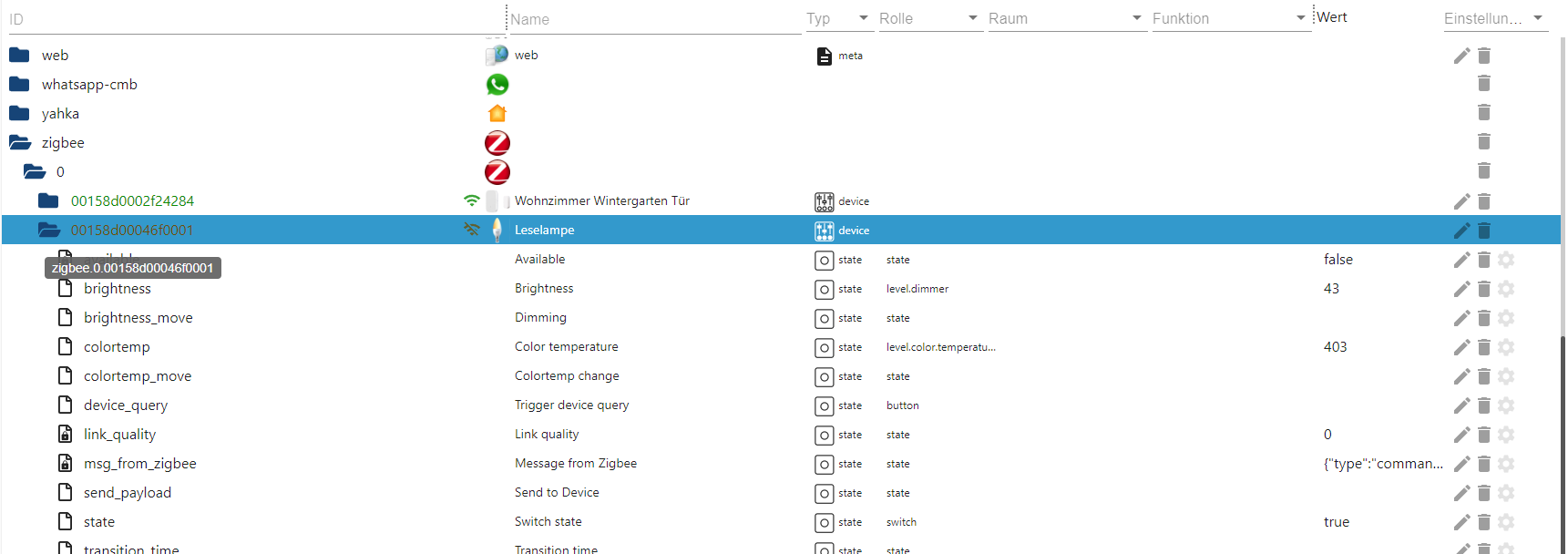Delete the whatsapp-cmb folder with trash icon
Screen dimensions: 1568x554
pyautogui.click(x=1483, y=84)
